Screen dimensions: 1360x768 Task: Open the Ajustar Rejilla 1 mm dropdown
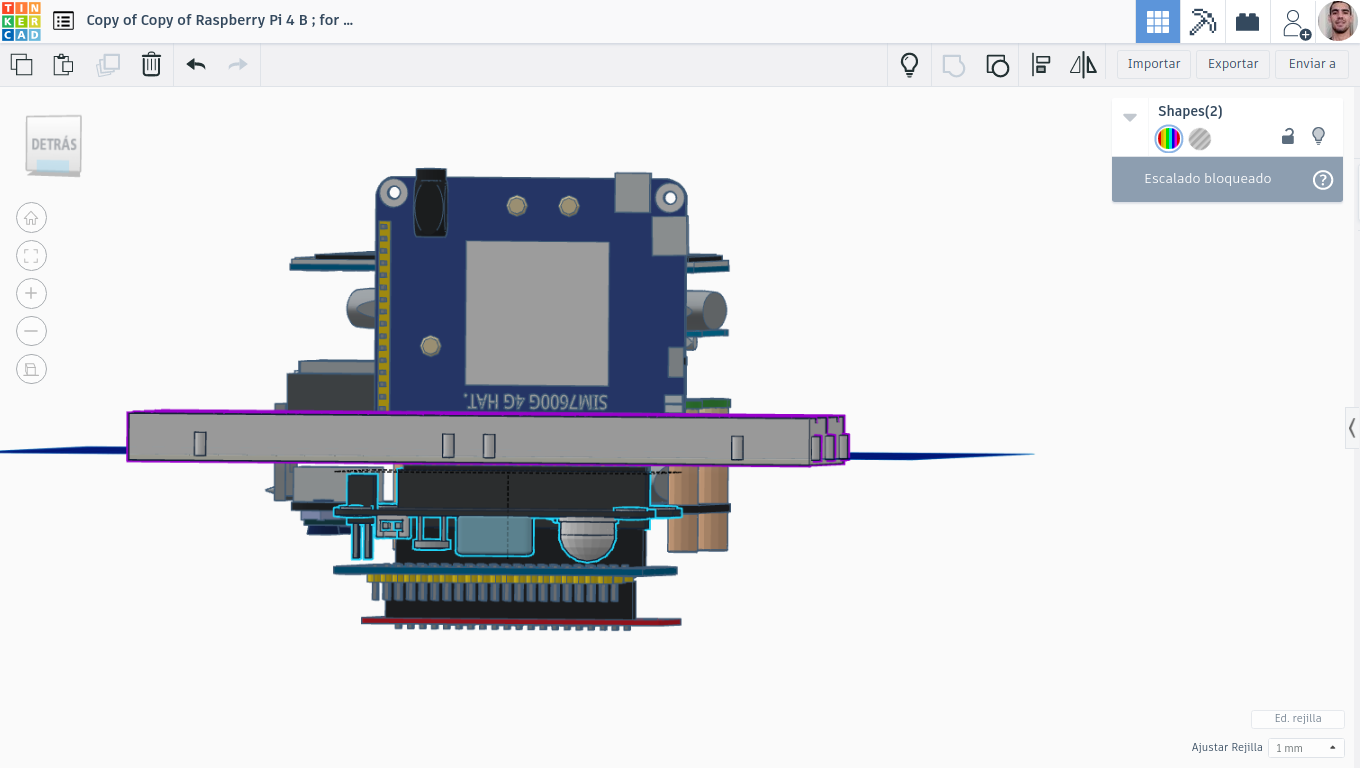1305,748
